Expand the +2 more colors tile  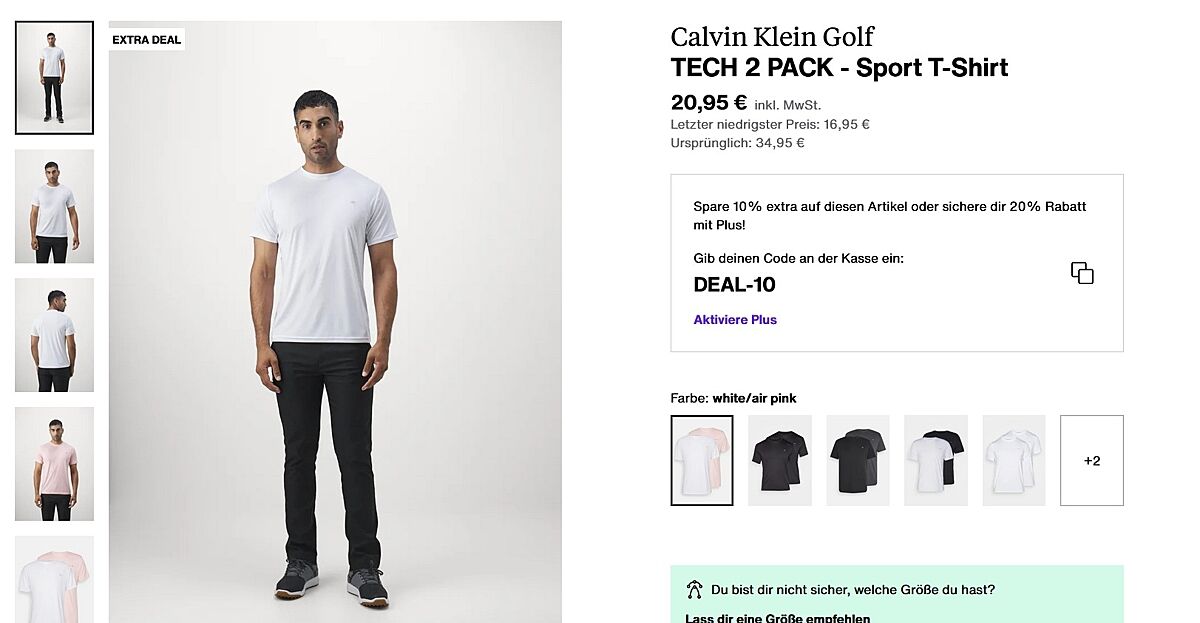(1092, 460)
